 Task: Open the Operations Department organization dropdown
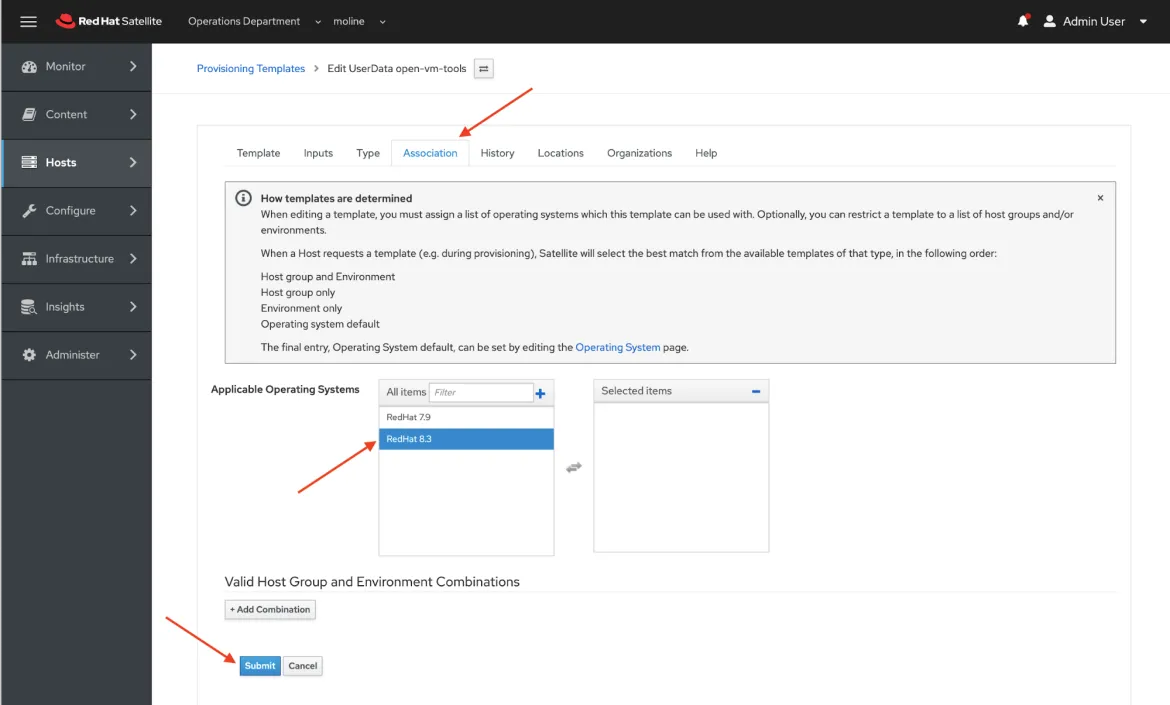click(x=254, y=21)
